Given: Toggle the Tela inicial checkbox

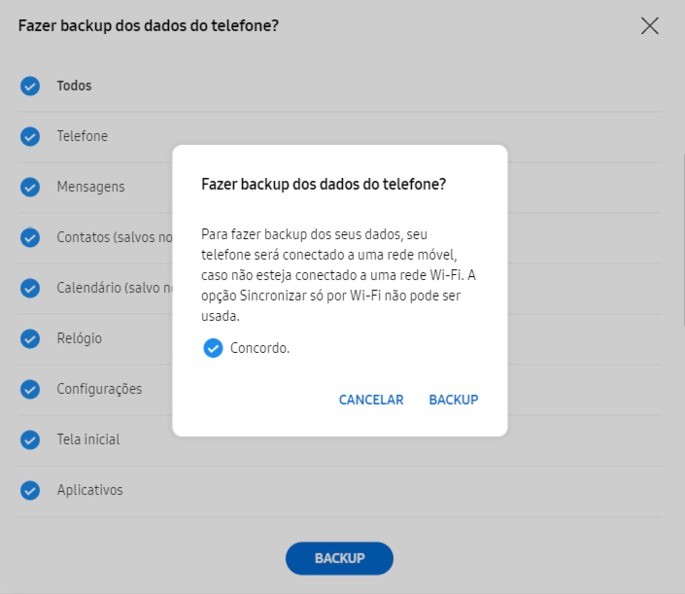Looking at the screenshot, I should click(30, 440).
